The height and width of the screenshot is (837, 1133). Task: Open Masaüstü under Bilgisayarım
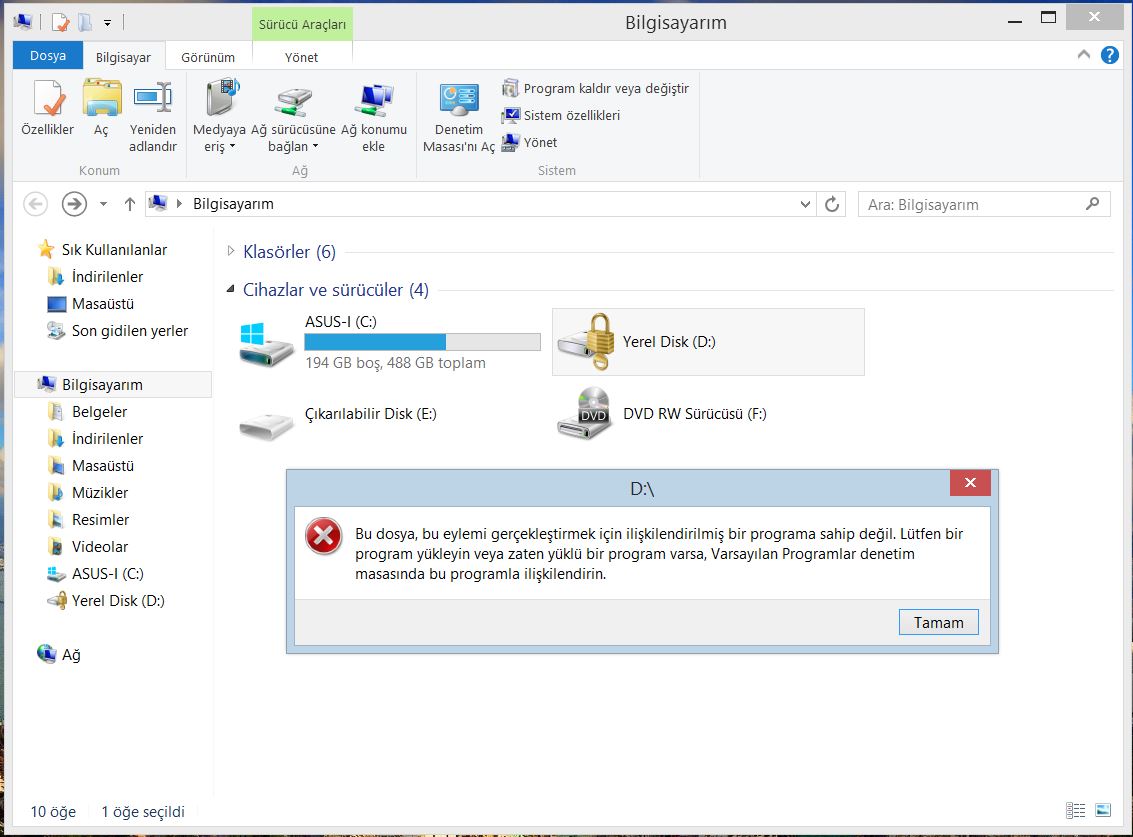(91, 465)
